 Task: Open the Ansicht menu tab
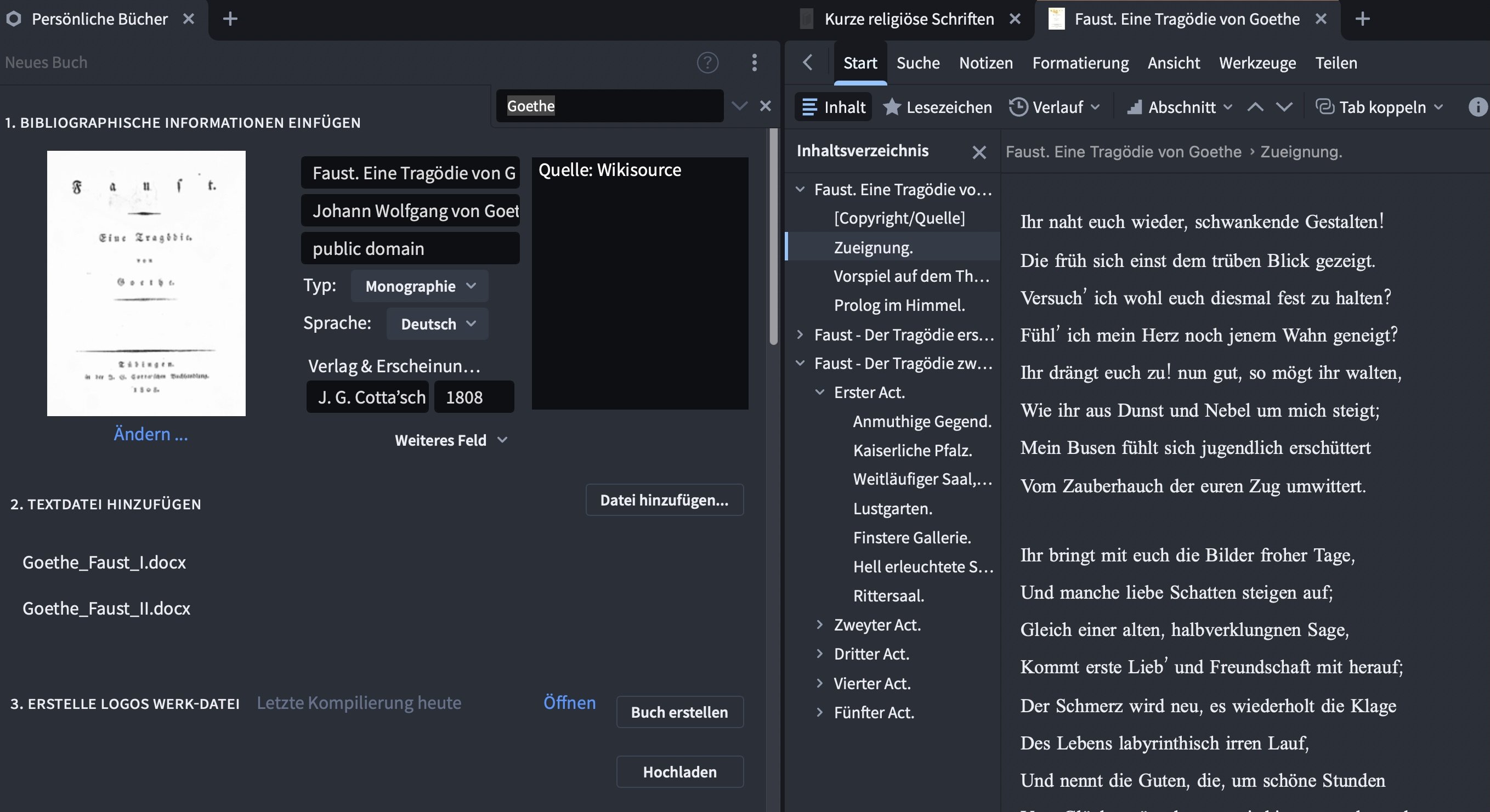1174,63
